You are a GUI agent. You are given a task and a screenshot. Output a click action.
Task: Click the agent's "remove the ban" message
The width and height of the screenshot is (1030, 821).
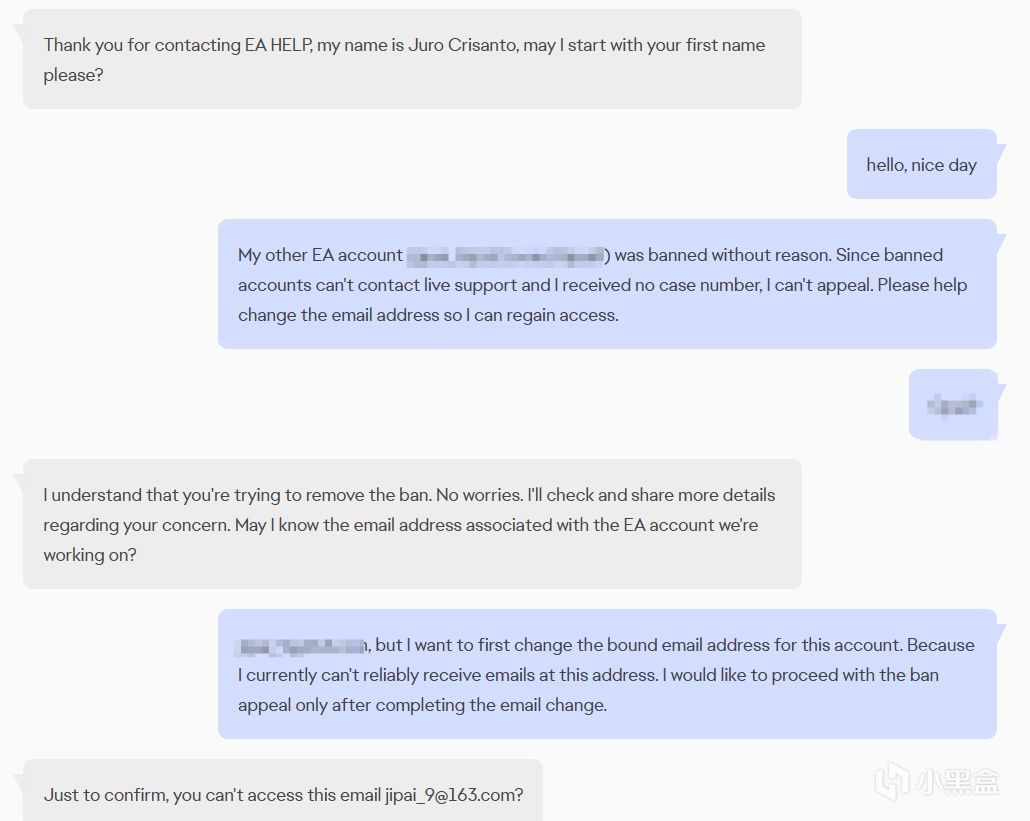(x=411, y=524)
